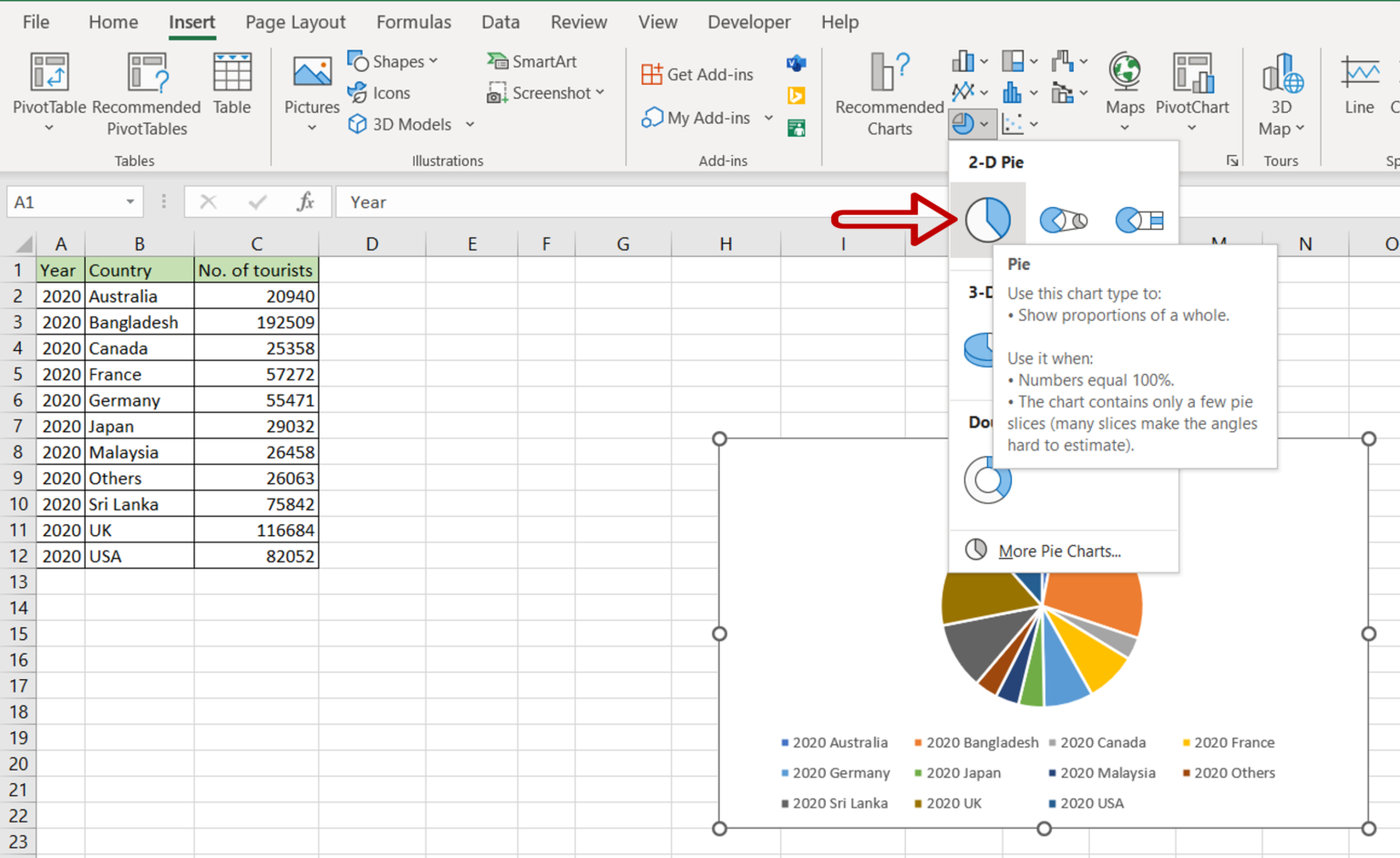Click the More Pie Charts option

point(1060,551)
